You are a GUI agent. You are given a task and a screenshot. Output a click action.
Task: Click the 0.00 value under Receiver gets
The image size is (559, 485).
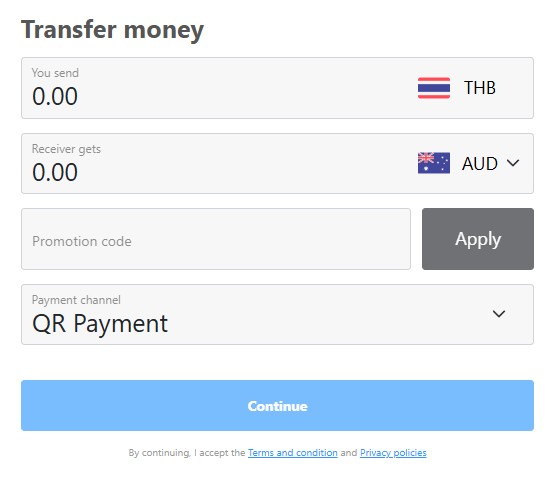55,172
